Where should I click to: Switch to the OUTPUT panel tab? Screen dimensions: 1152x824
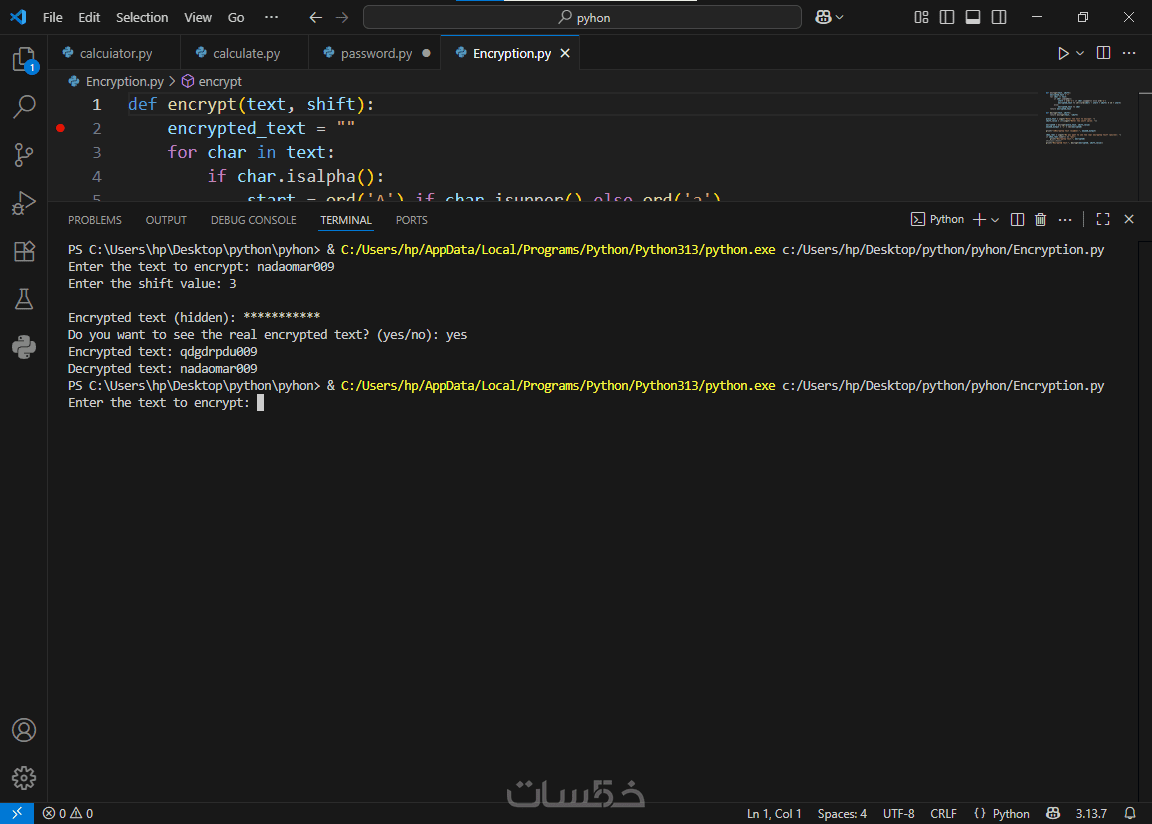(166, 220)
